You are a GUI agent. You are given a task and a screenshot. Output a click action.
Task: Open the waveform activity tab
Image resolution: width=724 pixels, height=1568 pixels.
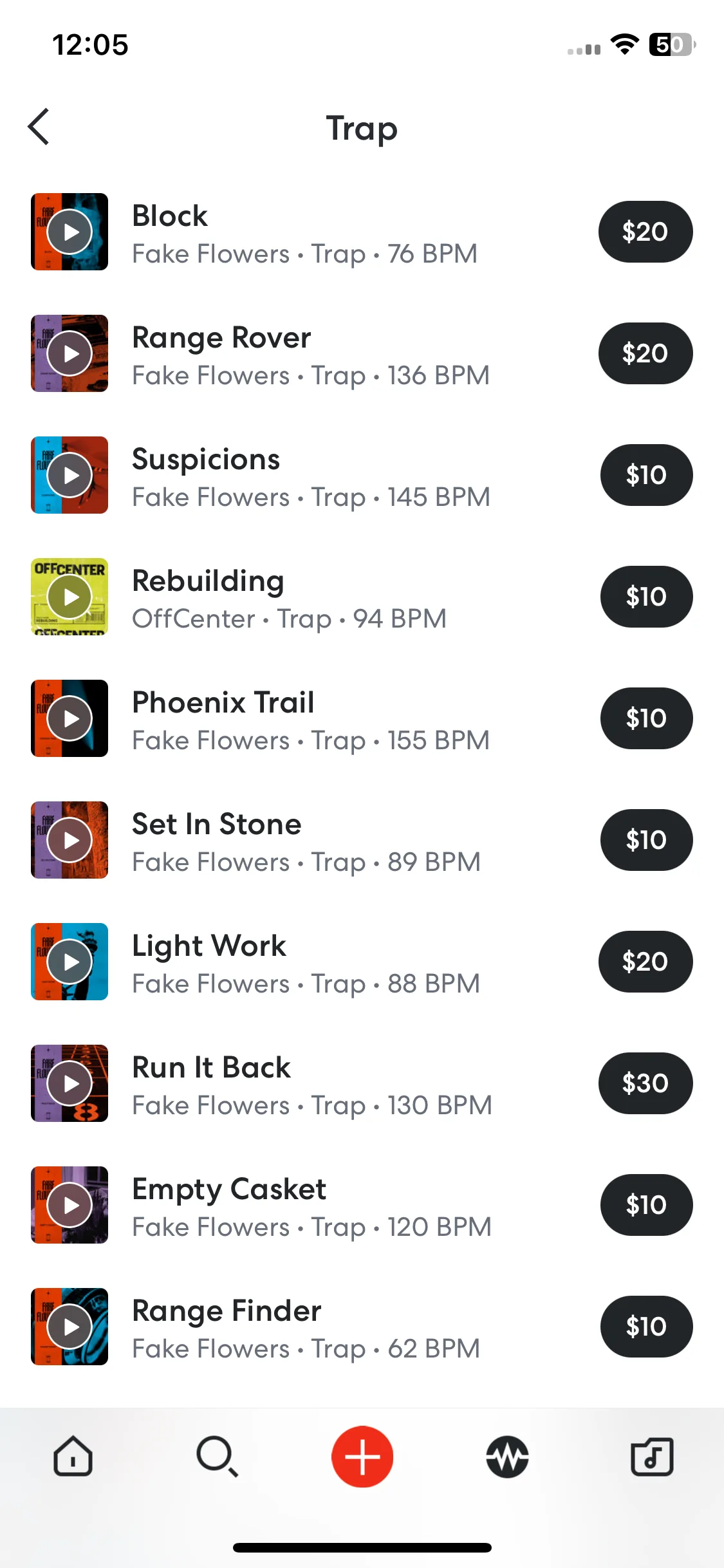(507, 1456)
